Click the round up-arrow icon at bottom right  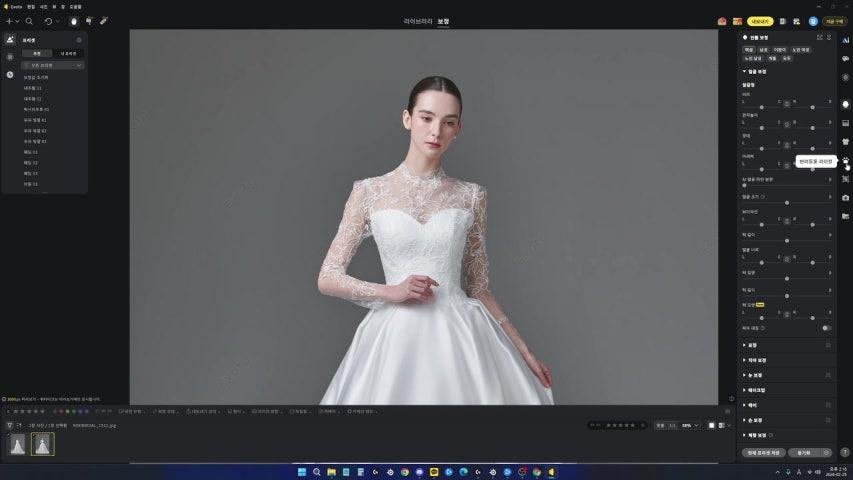click(844, 452)
